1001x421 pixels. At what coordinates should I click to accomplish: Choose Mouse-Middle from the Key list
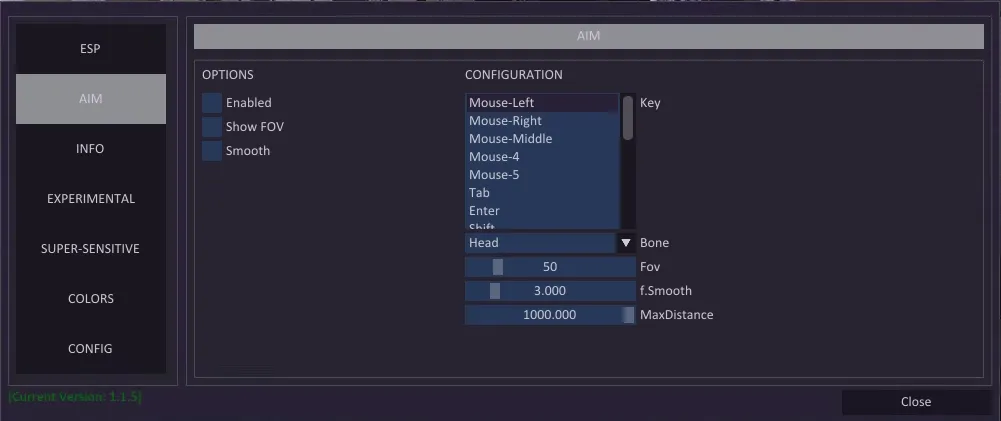pos(542,139)
